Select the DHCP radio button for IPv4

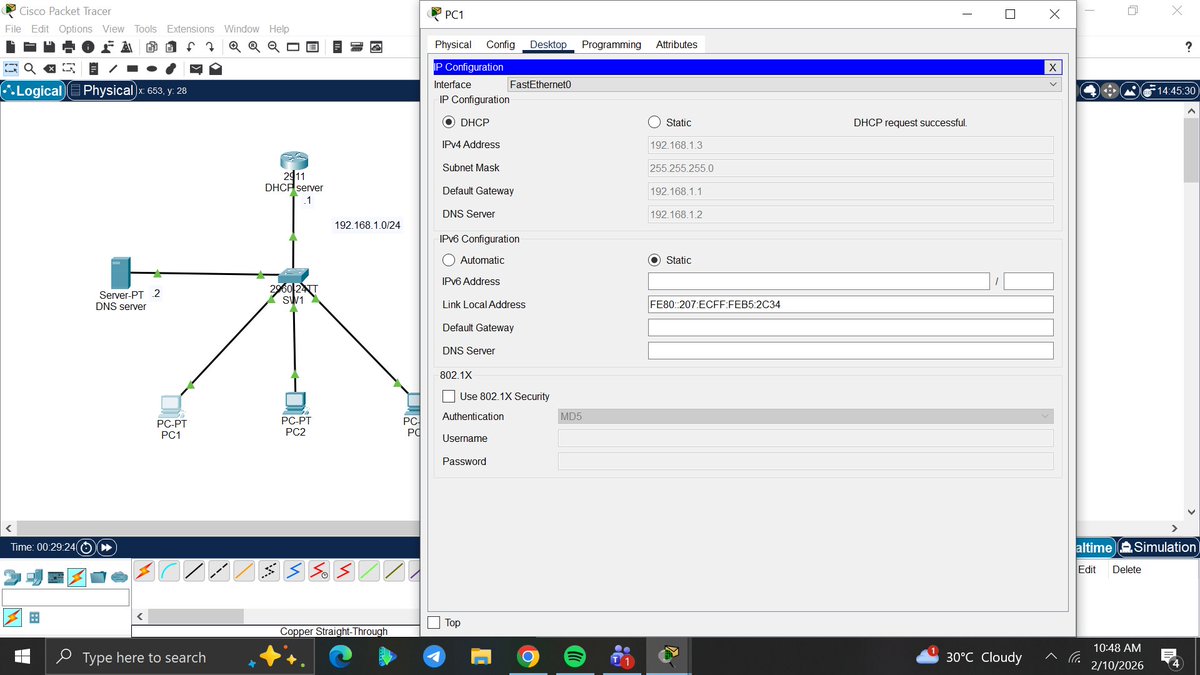451,122
